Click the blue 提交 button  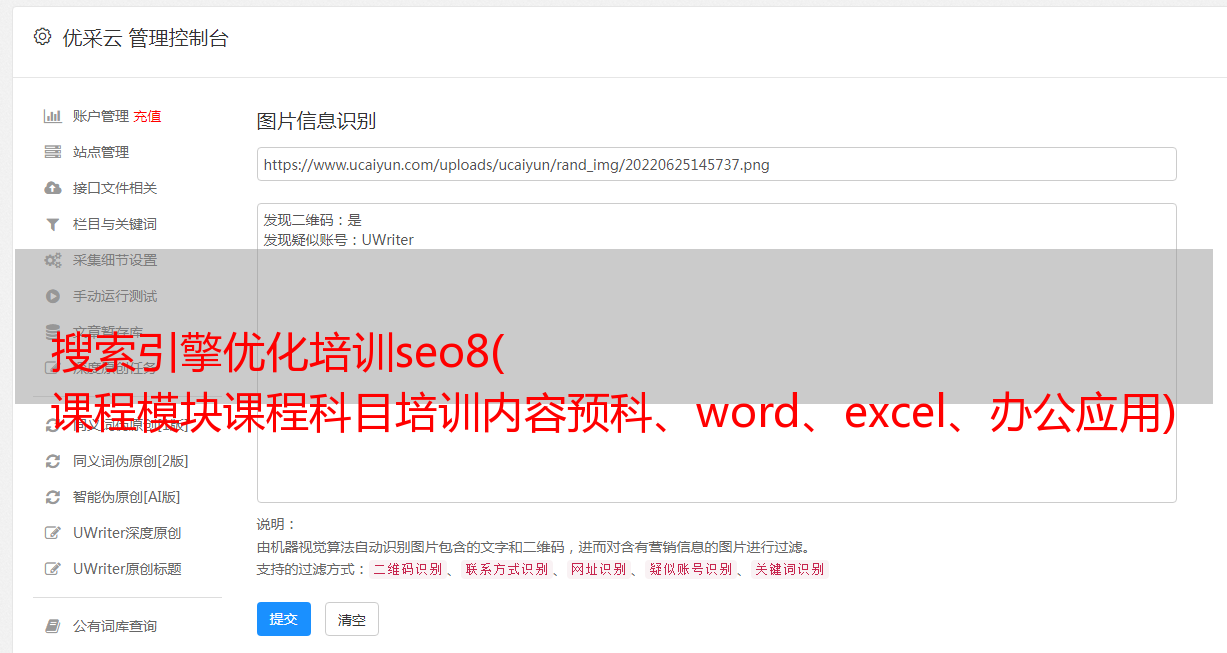pos(284,619)
